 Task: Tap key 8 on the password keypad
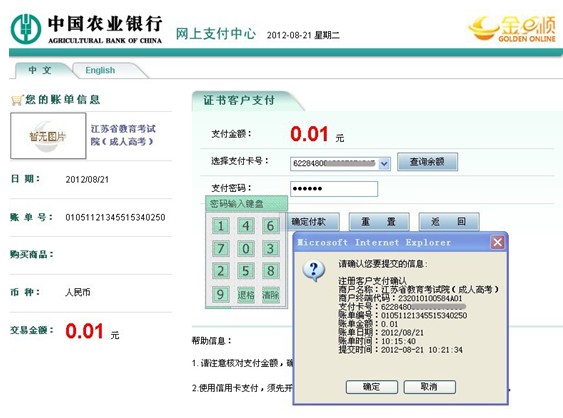(270, 271)
